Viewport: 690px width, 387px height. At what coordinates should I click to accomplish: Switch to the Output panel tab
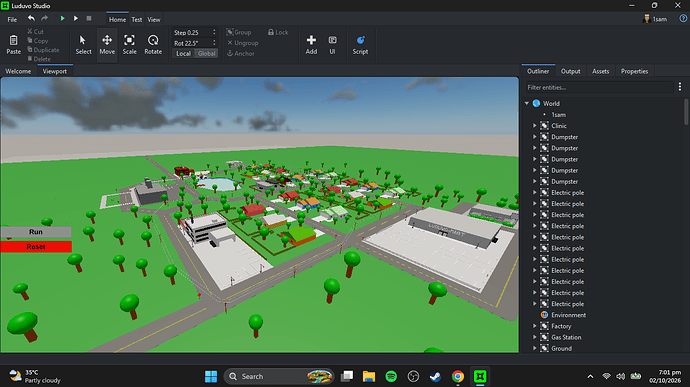pyautogui.click(x=570, y=71)
